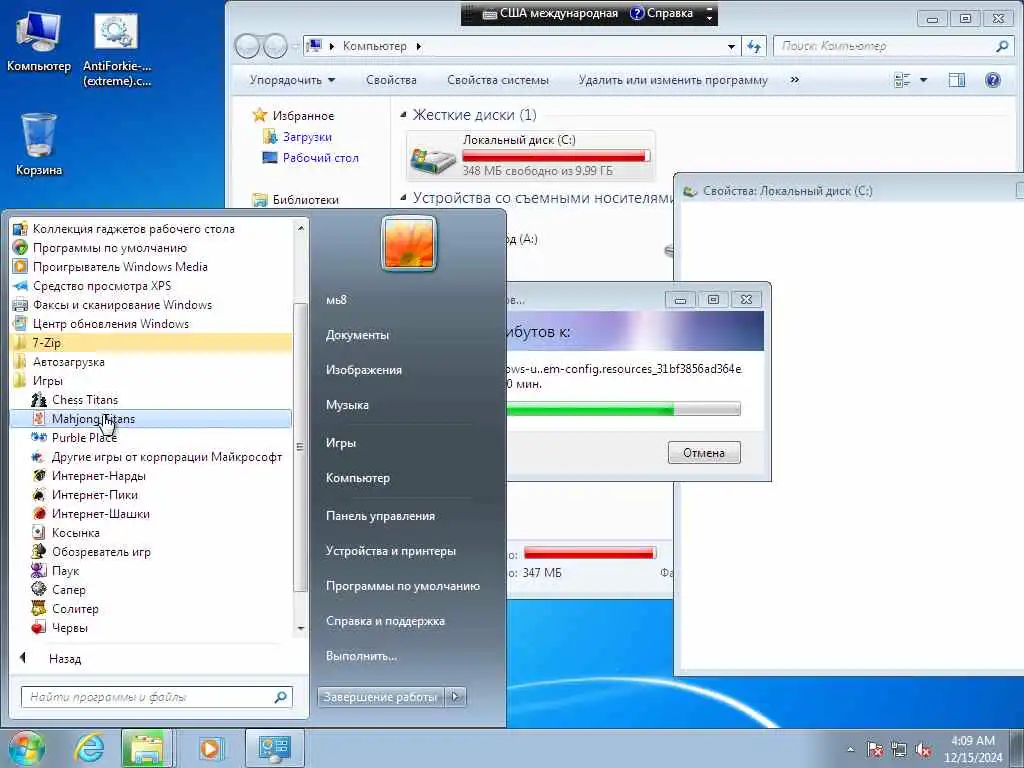Open Изображения from Start menu

364,370
